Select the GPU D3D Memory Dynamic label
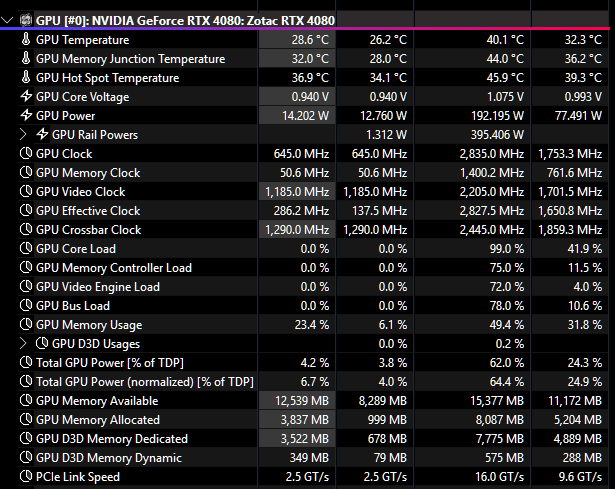The image size is (615, 489). (109, 458)
